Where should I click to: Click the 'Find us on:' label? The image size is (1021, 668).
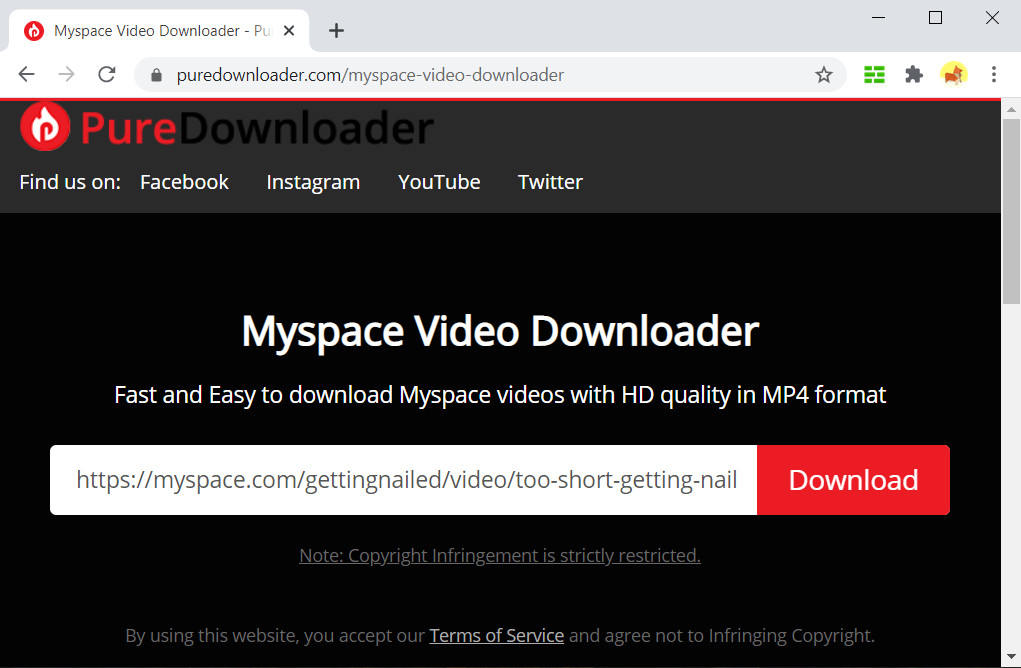click(70, 182)
